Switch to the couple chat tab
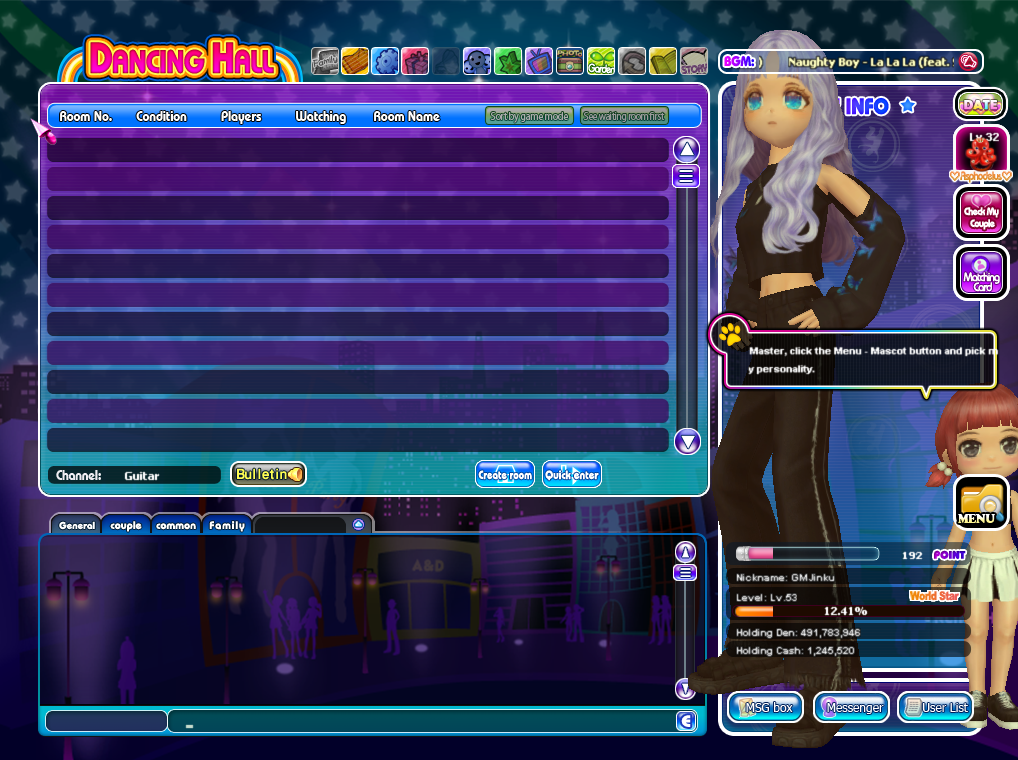1018x760 pixels. coord(126,525)
